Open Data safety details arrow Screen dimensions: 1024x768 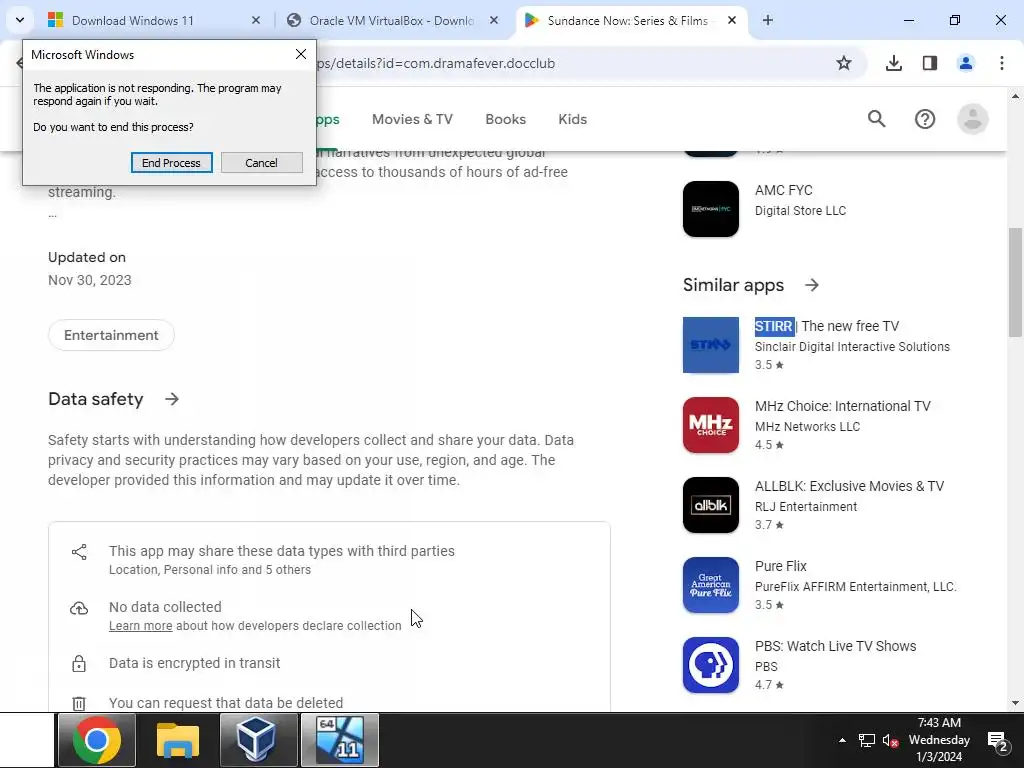click(x=172, y=399)
